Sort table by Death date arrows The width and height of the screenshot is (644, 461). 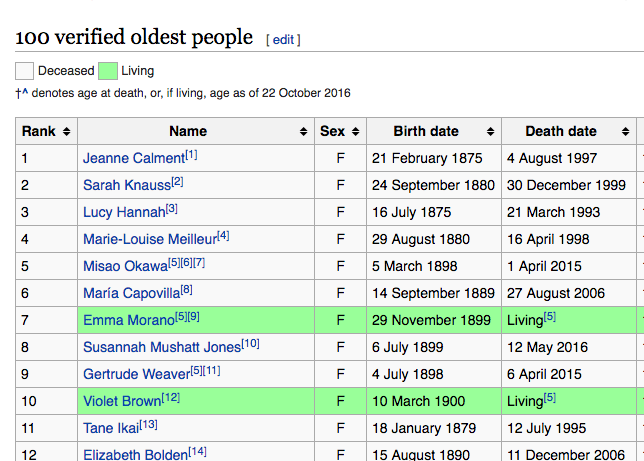click(626, 131)
